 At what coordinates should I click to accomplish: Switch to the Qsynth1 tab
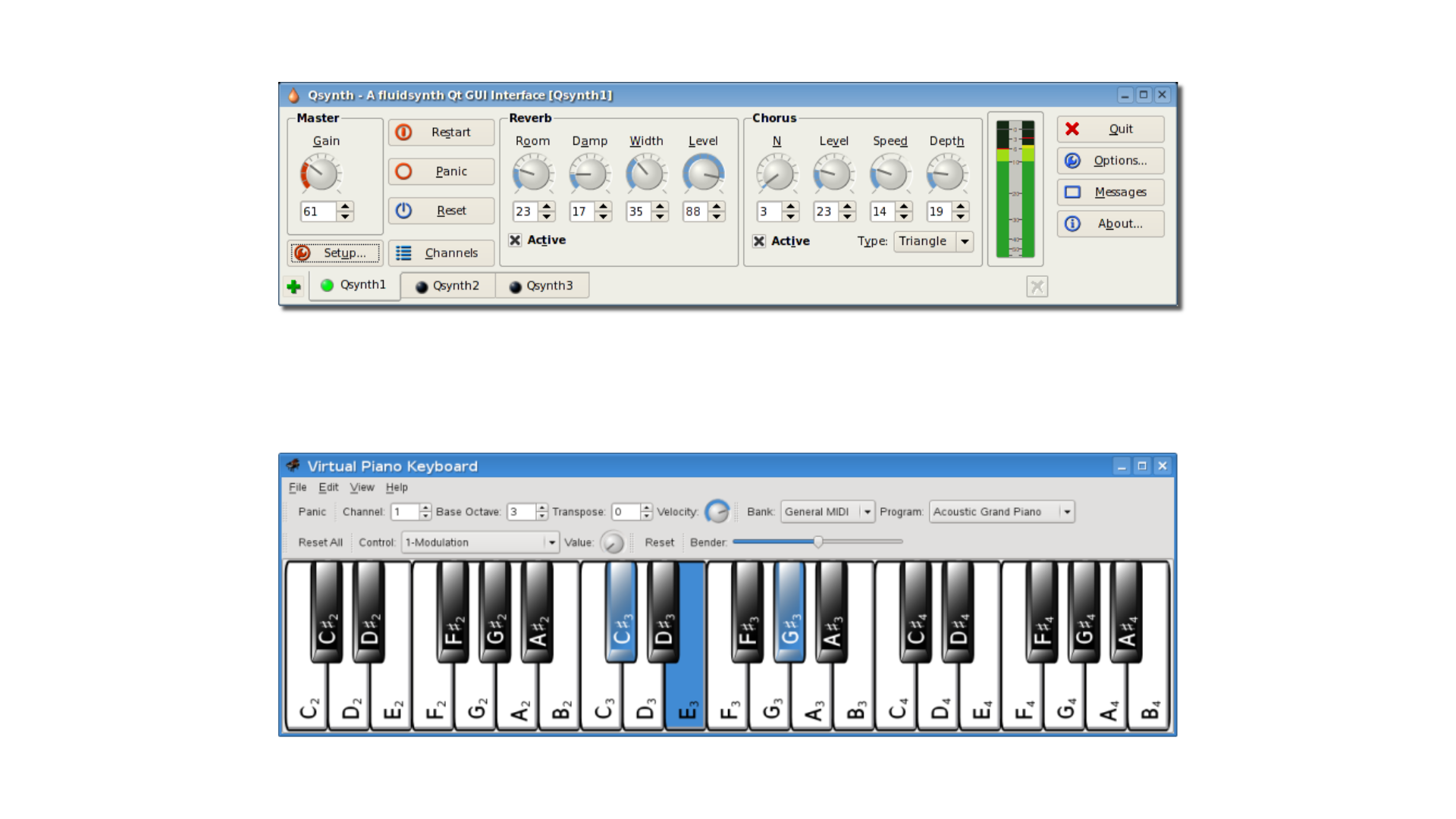pyautogui.click(x=354, y=285)
